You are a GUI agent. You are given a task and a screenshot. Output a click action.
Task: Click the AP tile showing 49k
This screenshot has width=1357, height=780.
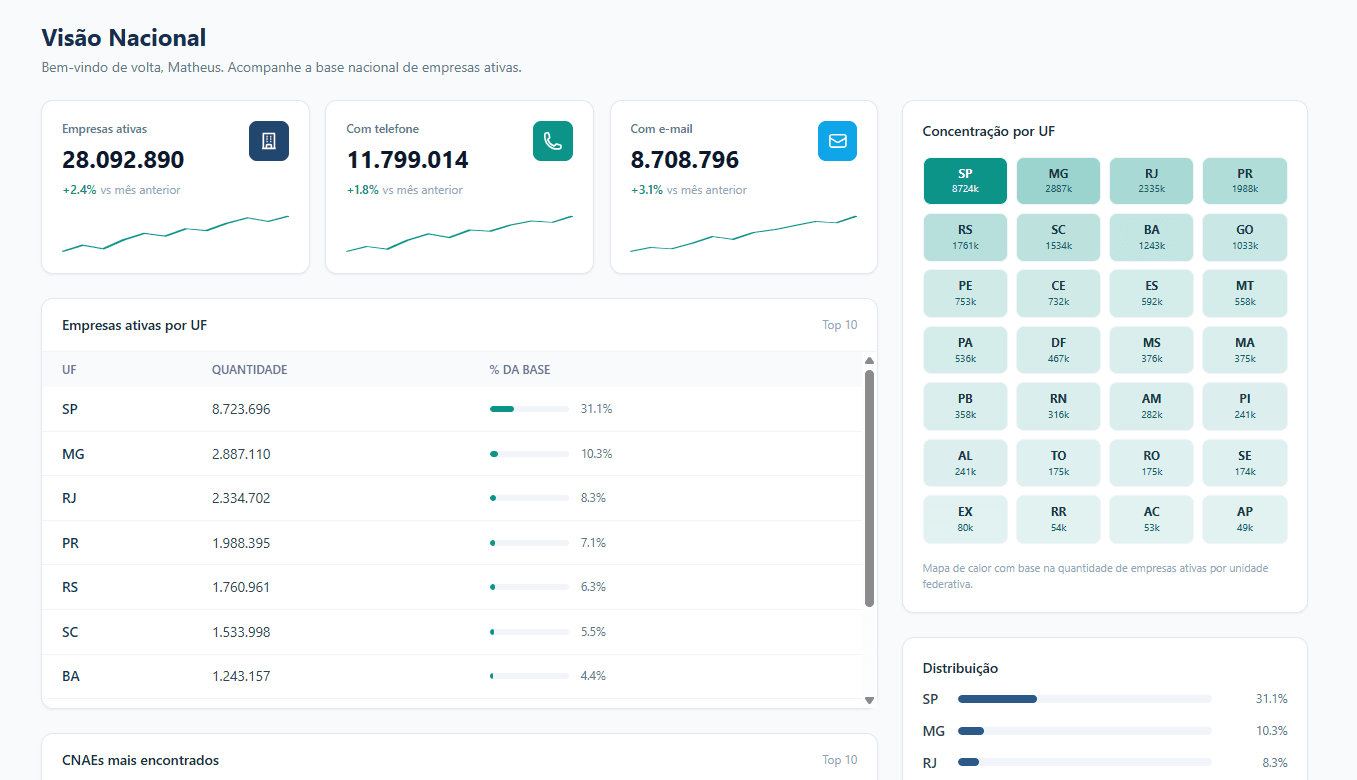coord(1244,519)
